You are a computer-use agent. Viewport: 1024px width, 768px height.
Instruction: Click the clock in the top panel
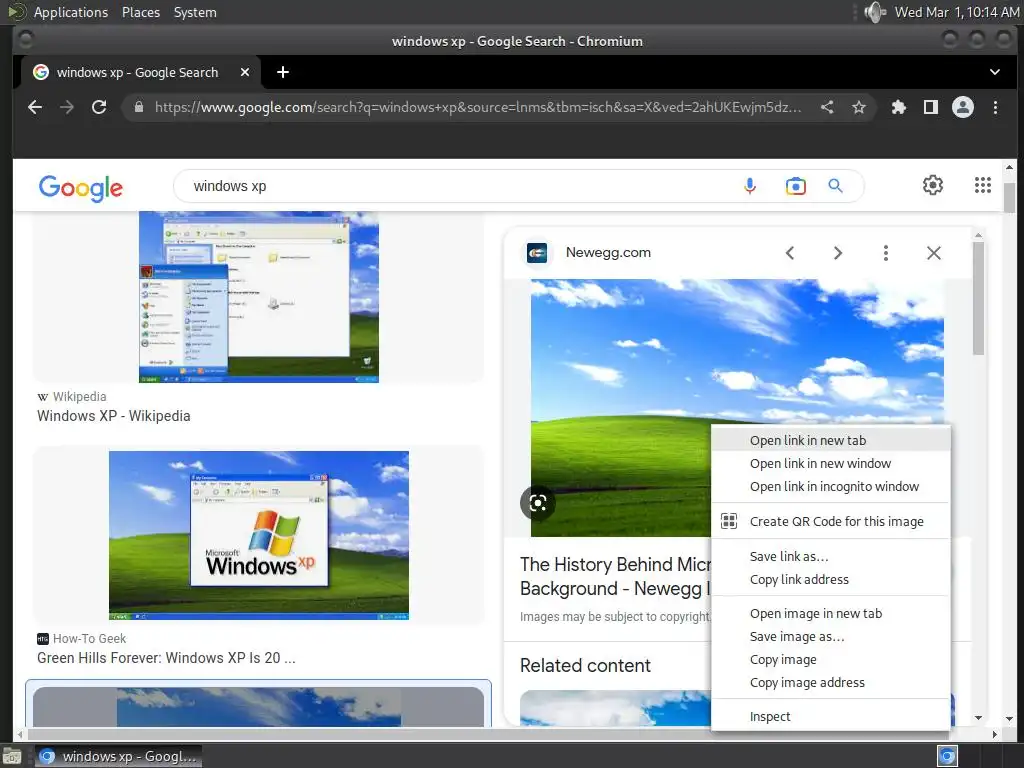(x=956, y=12)
